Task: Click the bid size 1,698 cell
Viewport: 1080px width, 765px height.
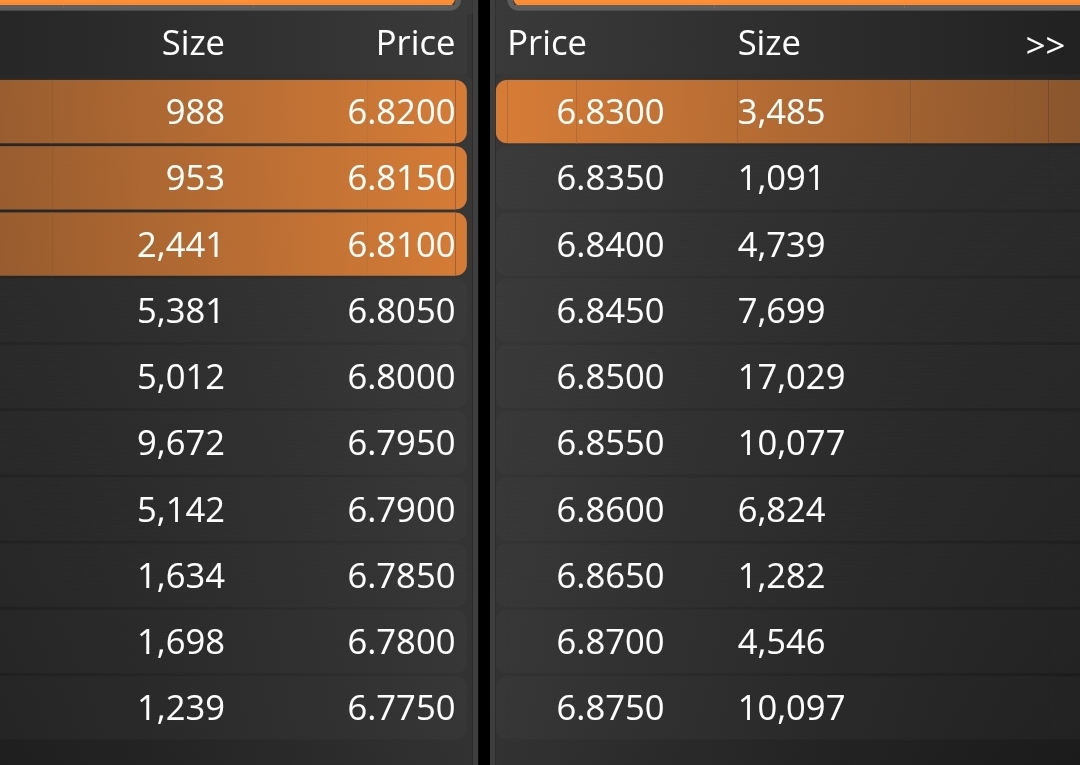Action: tap(181, 642)
